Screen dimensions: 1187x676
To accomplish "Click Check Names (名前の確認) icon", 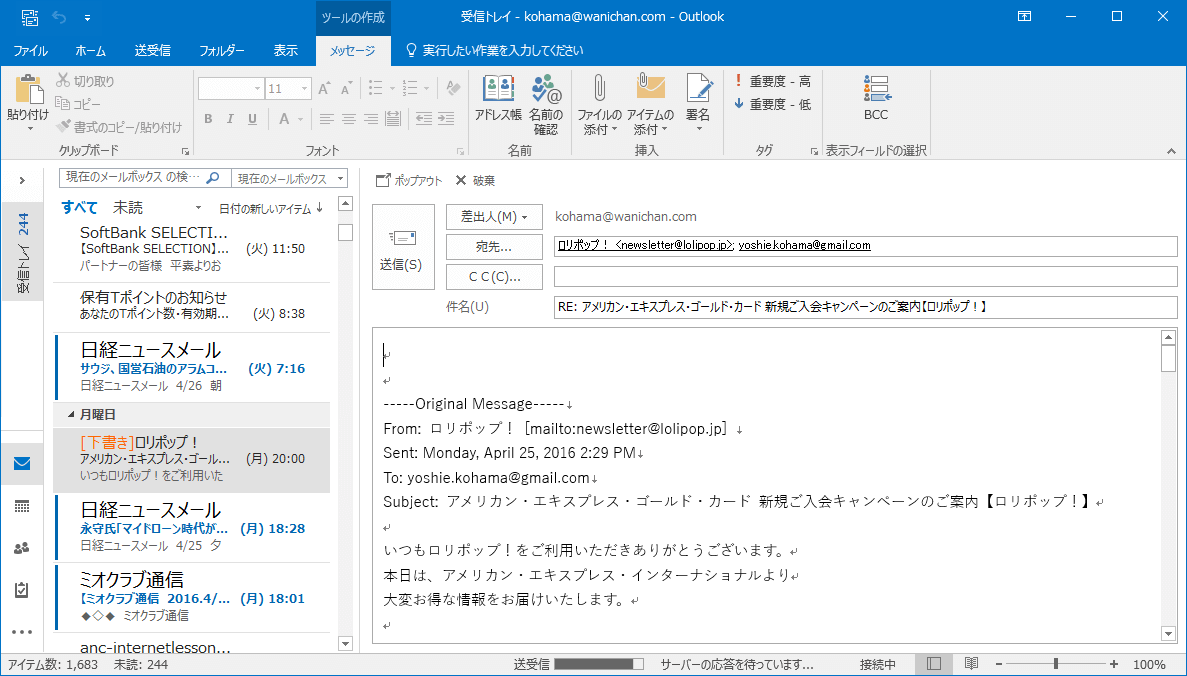I will point(546,89).
